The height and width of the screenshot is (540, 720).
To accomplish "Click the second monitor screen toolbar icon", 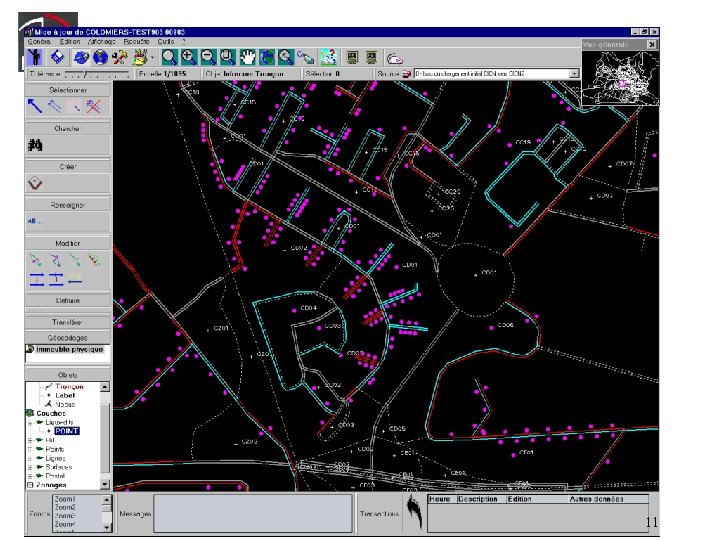I will pos(371,58).
